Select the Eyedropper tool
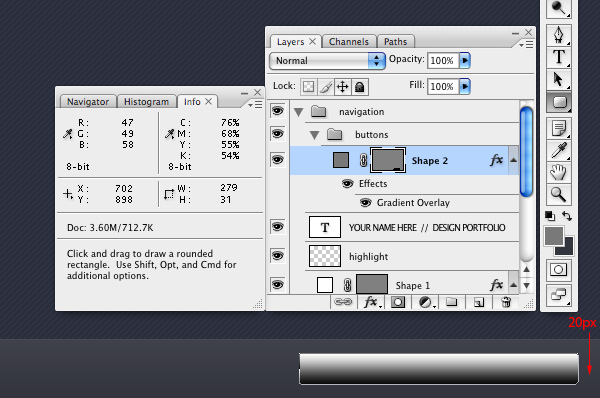 559,150
